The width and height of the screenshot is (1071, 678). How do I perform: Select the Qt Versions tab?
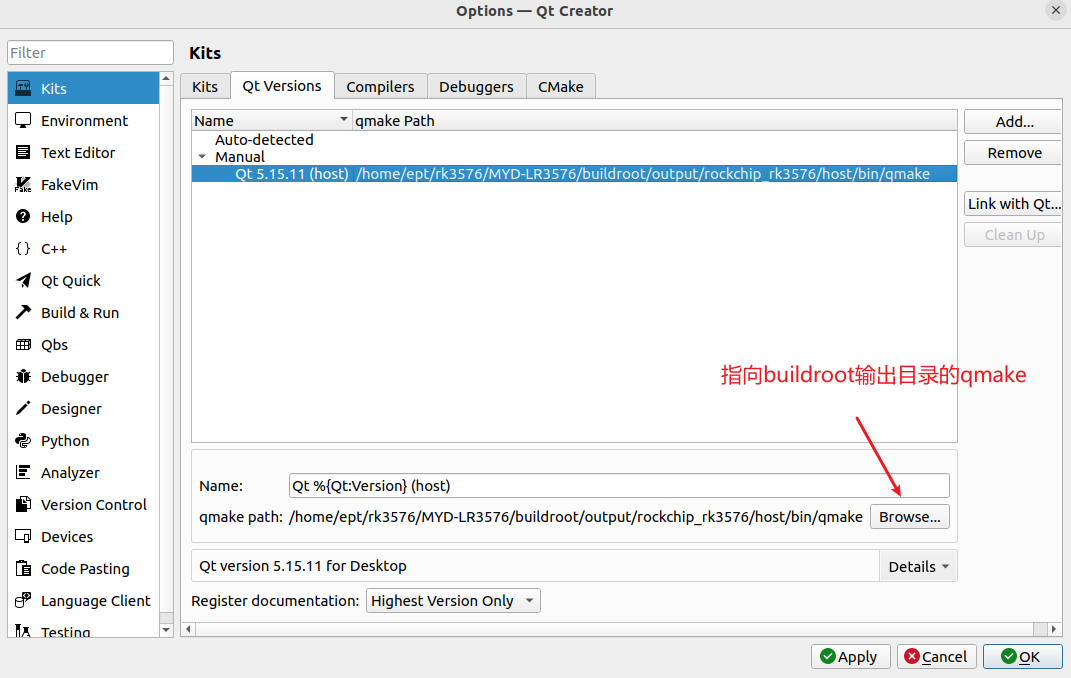(282, 85)
